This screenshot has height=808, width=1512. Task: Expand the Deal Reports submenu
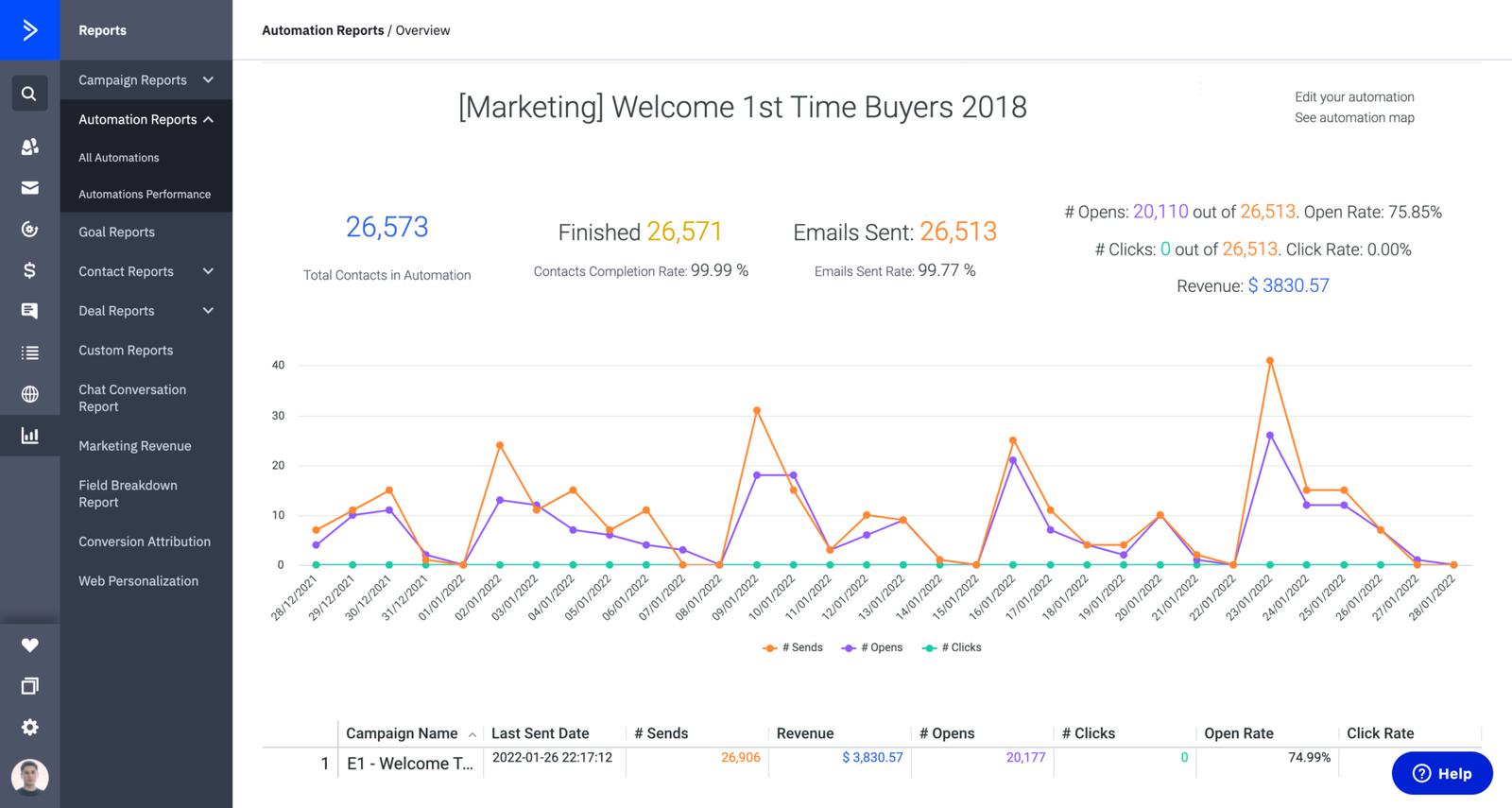click(146, 311)
